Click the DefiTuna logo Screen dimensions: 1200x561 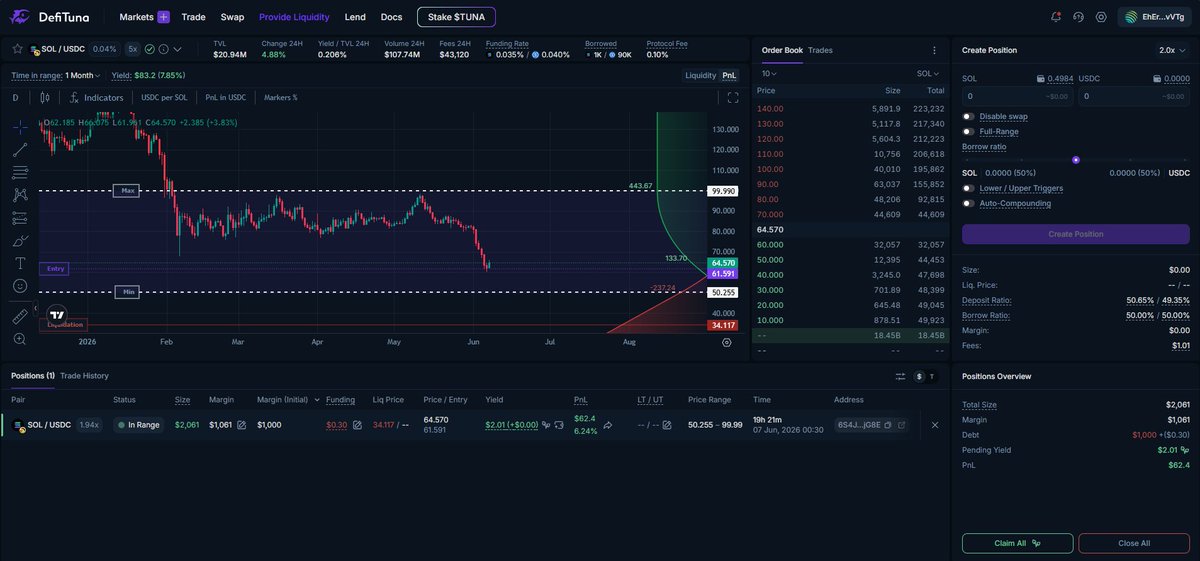(50, 17)
